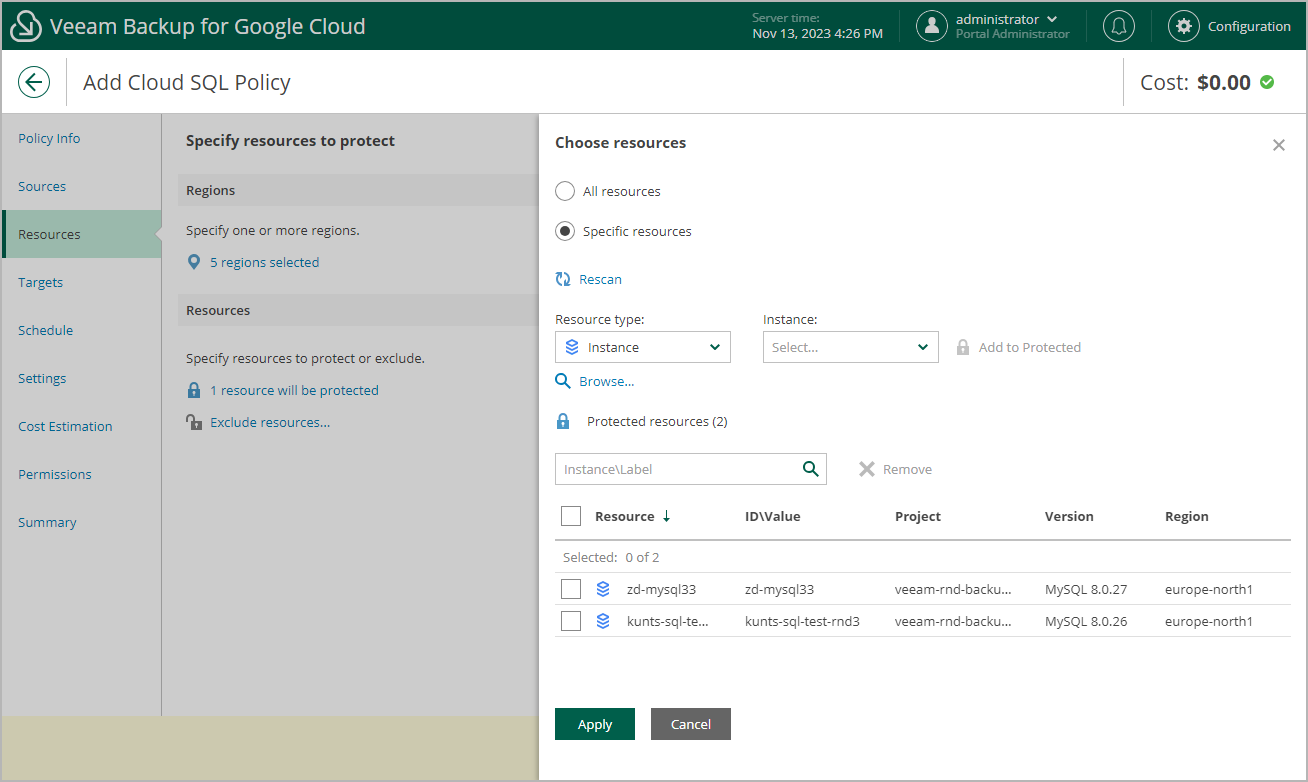The height and width of the screenshot is (782, 1308).
Task: Click the MySQL 8.0.27 version cell
Action: (x=1086, y=589)
